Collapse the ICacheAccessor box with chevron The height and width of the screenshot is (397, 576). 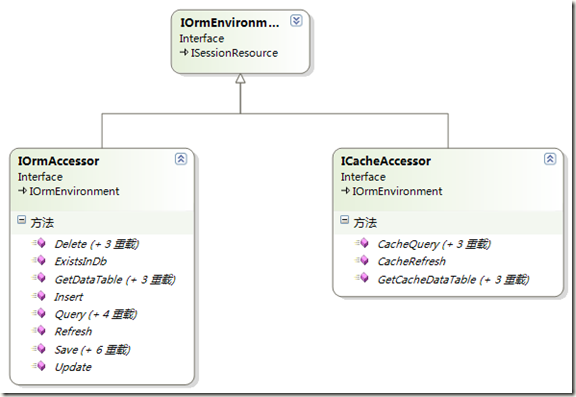click(550, 159)
